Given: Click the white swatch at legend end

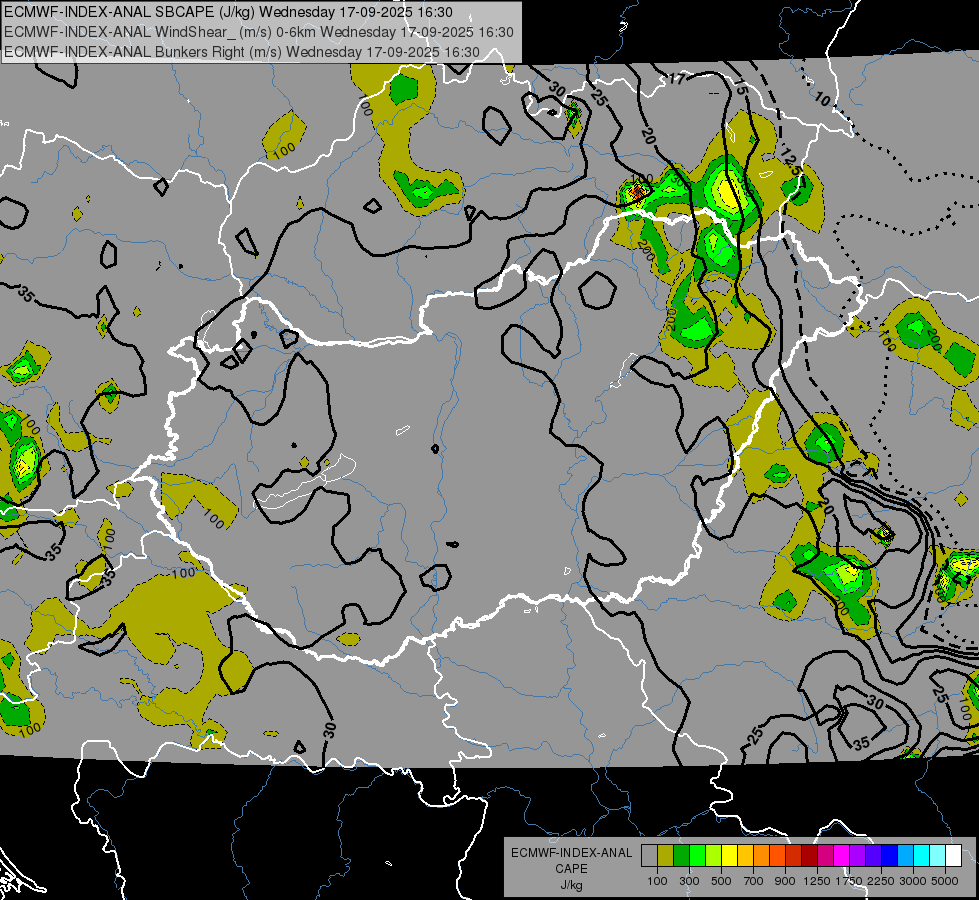Looking at the screenshot, I should point(953,856).
